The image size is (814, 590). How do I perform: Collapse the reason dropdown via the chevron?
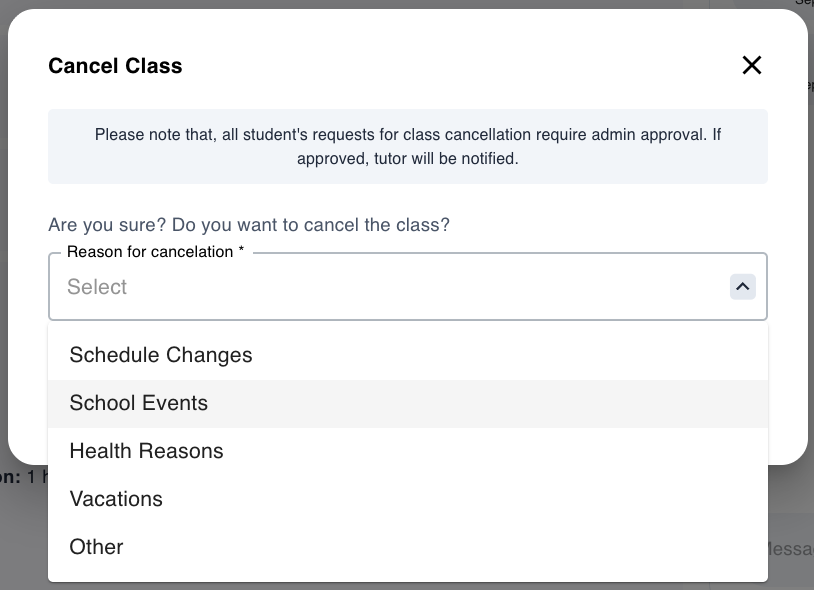click(742, 286)
